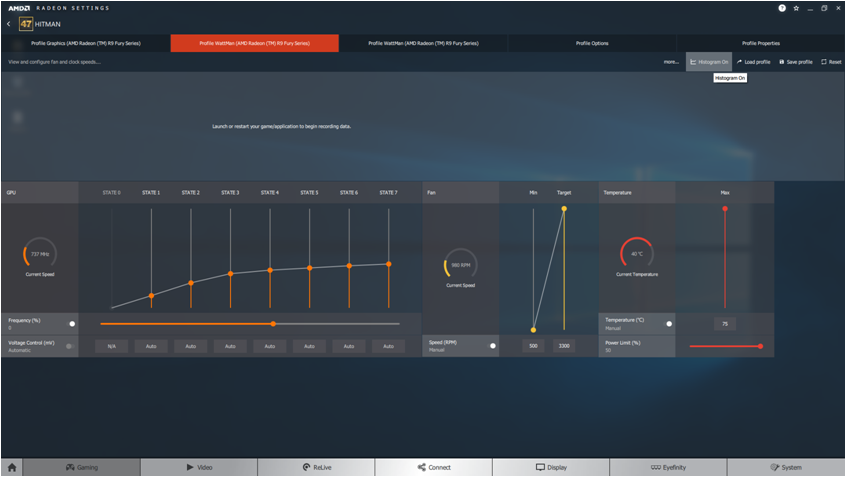Click the STATE 4 frequency point
The width and height of the screenshot is (846, 477).
click(270, 270)
